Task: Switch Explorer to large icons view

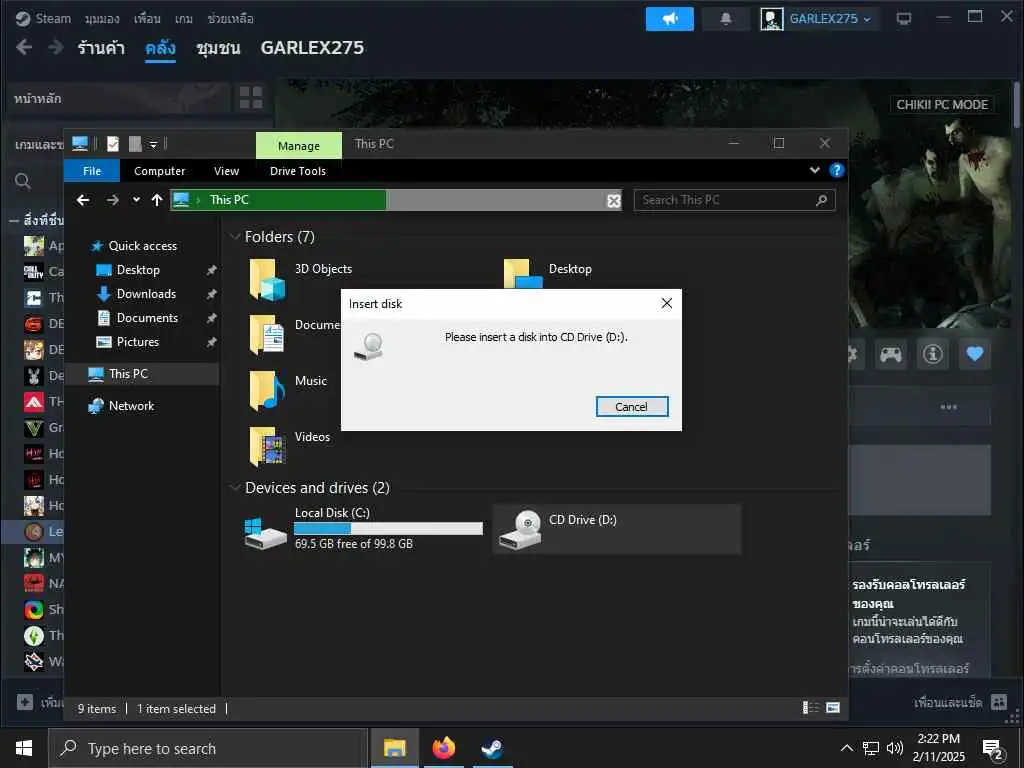Action: 833,707
